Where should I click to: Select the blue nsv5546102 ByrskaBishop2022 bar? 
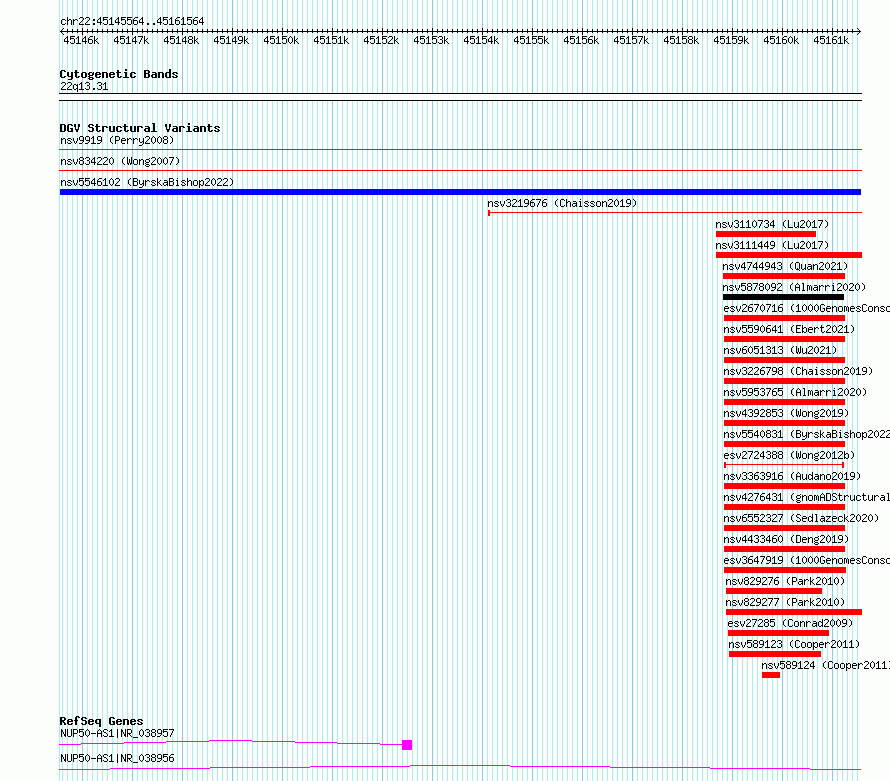point(460,192)
